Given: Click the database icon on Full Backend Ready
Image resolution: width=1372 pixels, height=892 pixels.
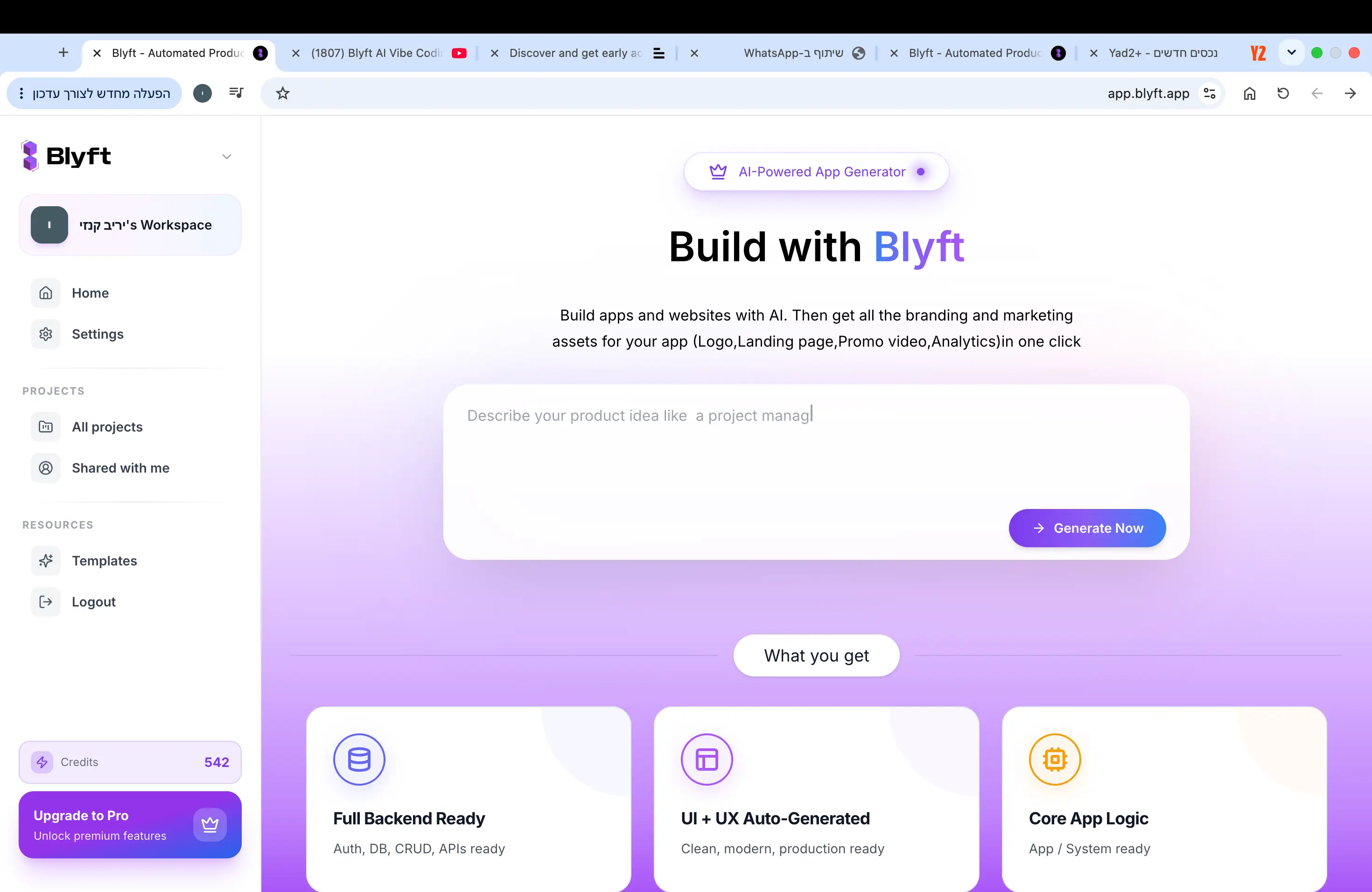Looking at the screenshot, I should pyautogui.click(x=359, y=760).
